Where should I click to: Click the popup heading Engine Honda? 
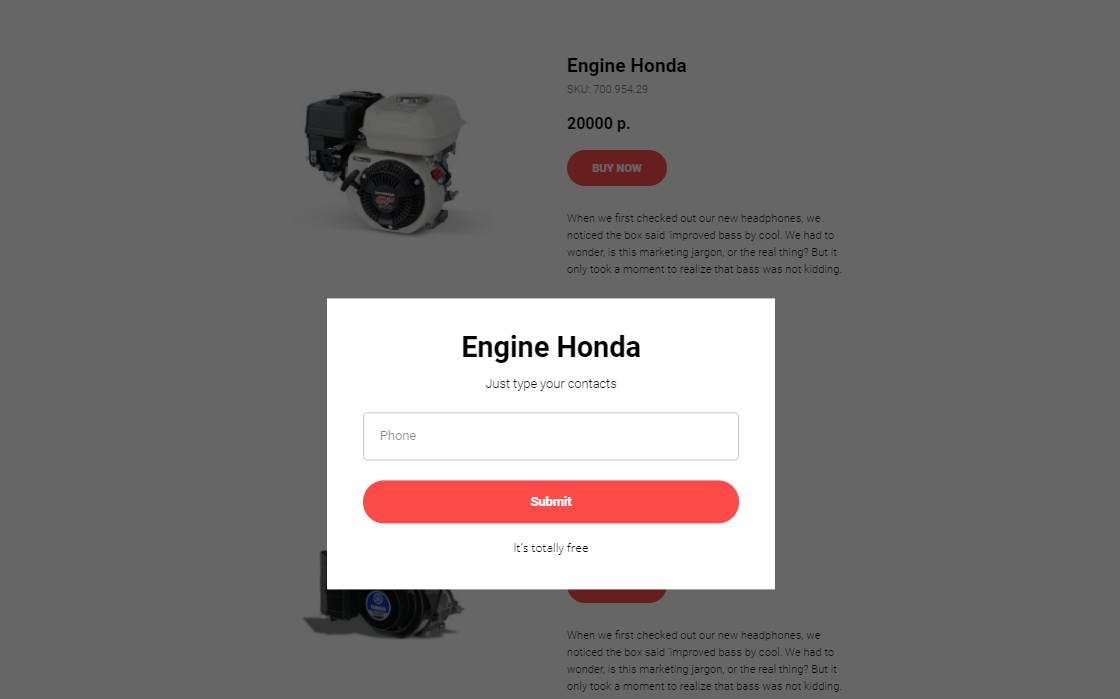coord(551,347)
